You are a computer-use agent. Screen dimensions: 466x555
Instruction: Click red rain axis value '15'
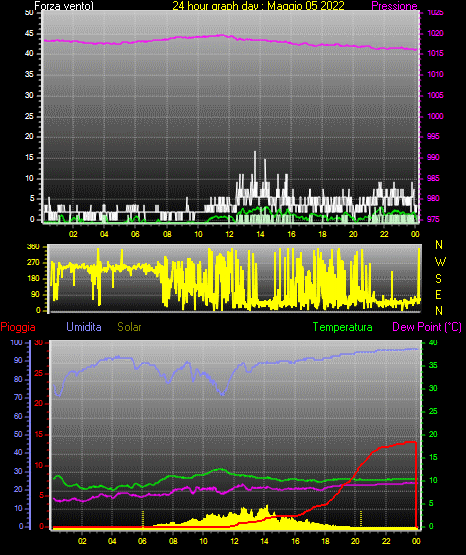39,434
